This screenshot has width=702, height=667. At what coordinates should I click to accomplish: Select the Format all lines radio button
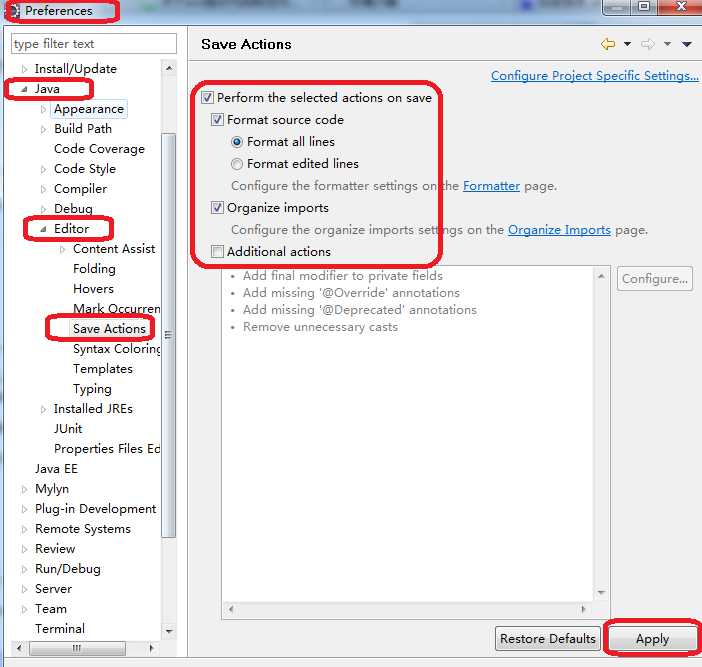(237, 142)
